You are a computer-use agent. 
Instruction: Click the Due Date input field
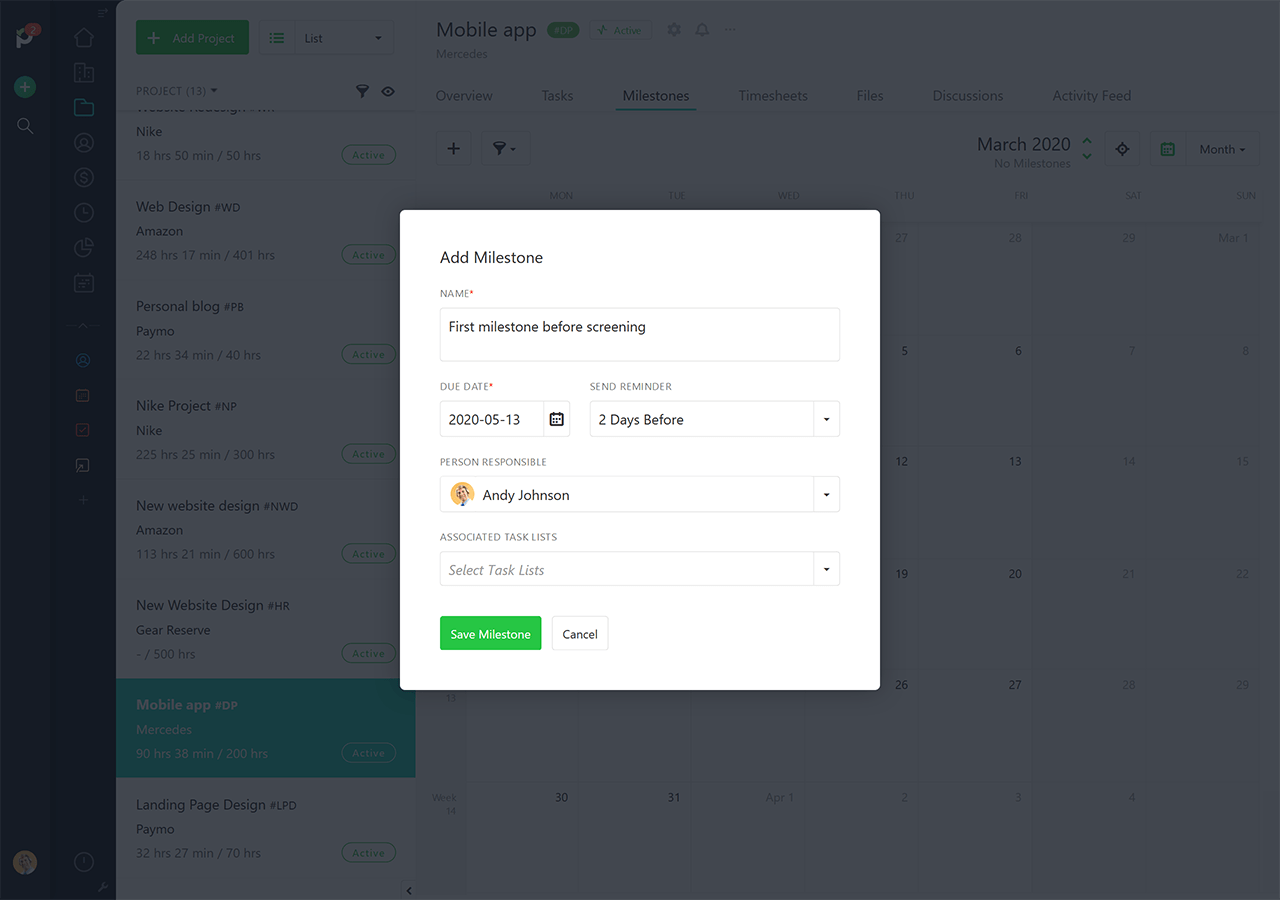pyautogui.click(x=492, y=419)
